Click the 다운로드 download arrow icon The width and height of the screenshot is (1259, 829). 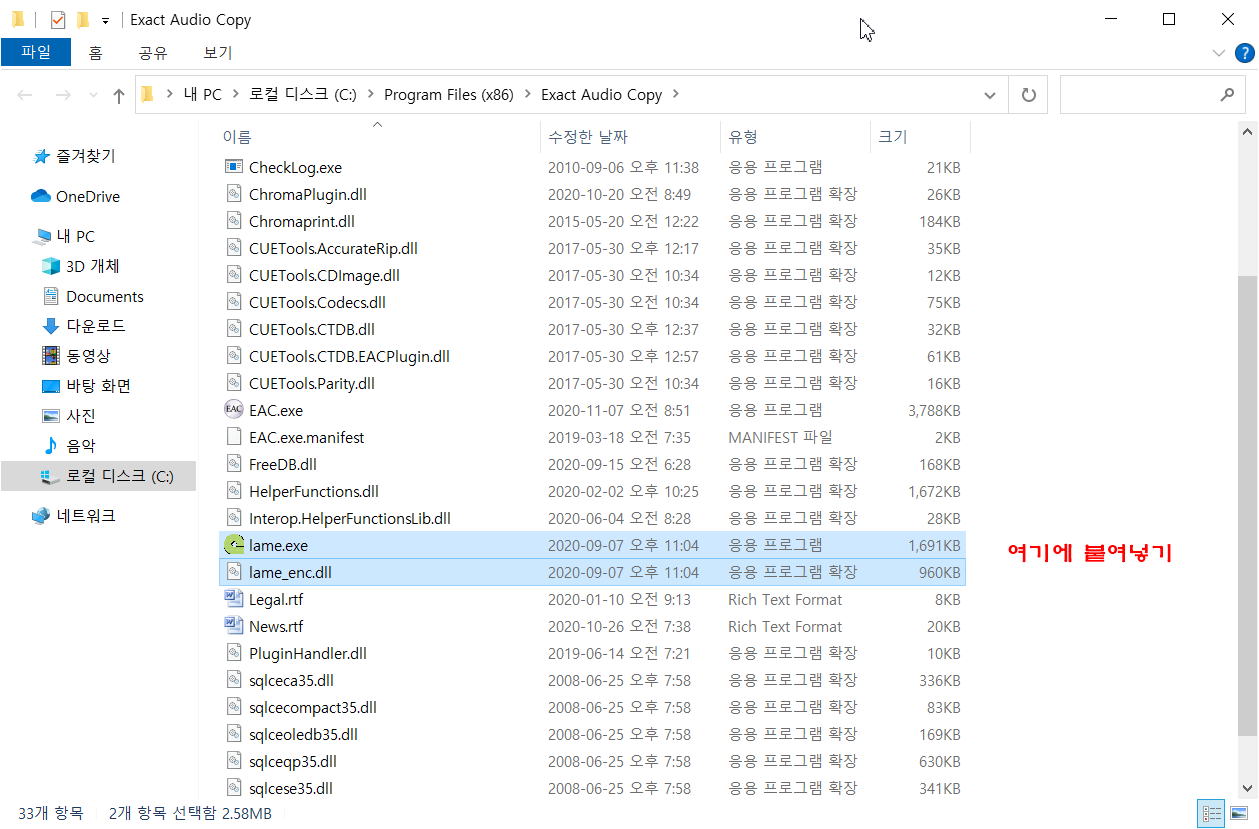coord(51,326)
